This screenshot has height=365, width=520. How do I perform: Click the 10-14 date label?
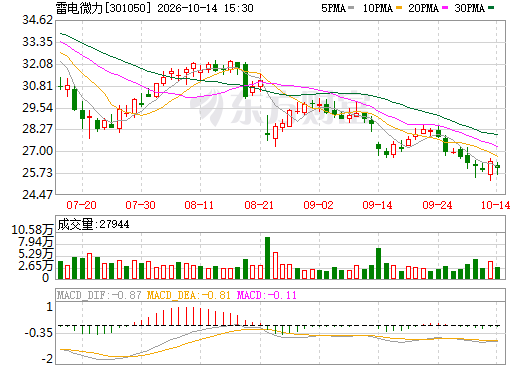[495, 205]
